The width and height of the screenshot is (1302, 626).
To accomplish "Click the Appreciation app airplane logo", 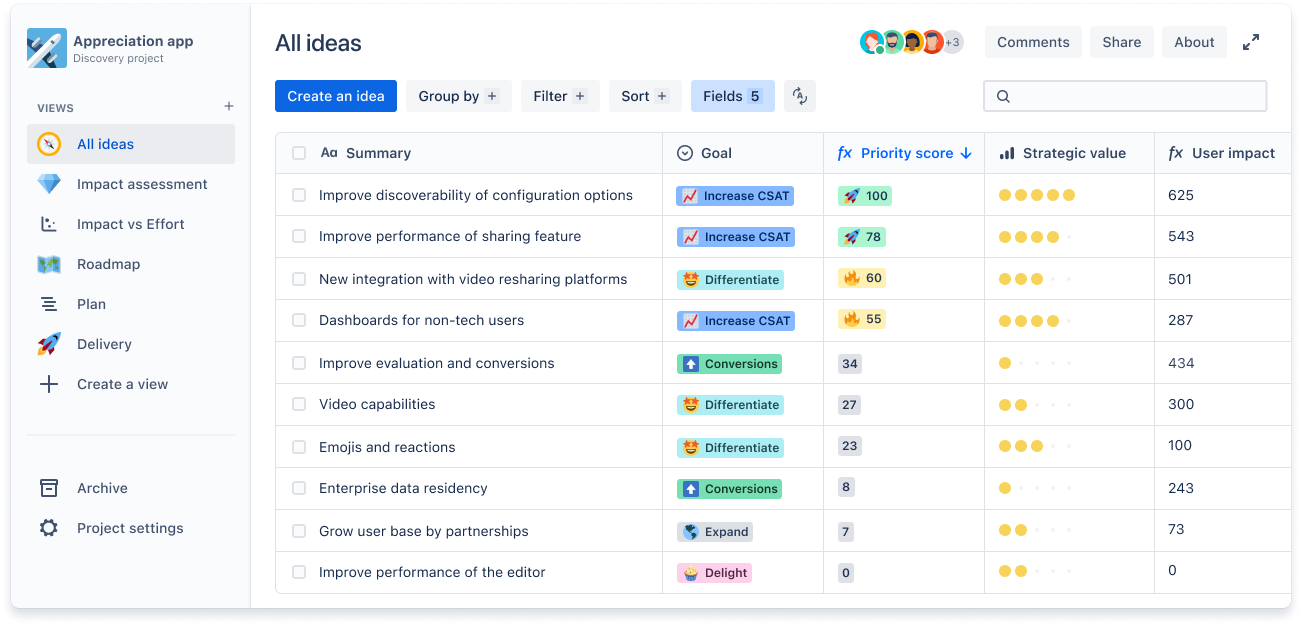I will point(46,49).
